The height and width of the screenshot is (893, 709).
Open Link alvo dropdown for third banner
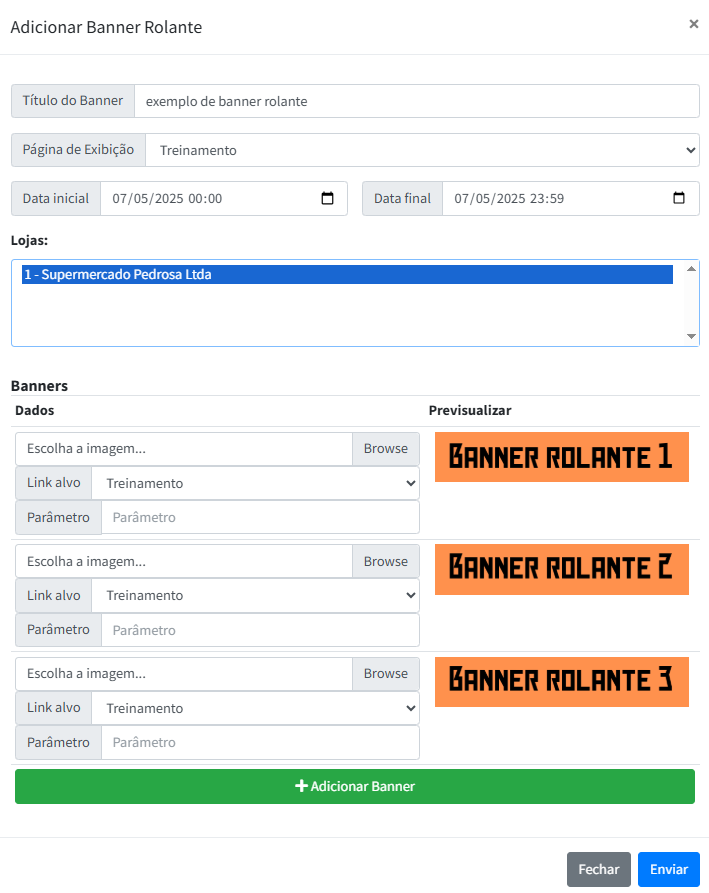coord(255,708)
